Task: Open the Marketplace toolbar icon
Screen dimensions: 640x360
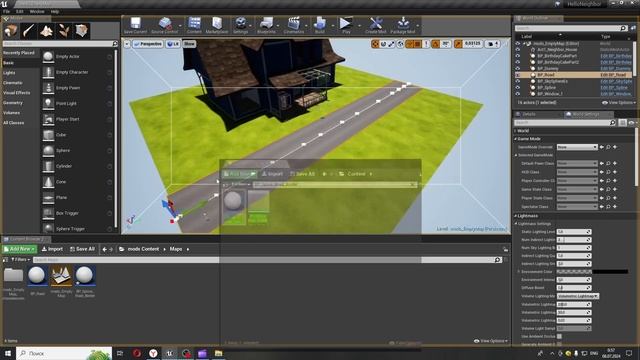Action: [217, 23]
